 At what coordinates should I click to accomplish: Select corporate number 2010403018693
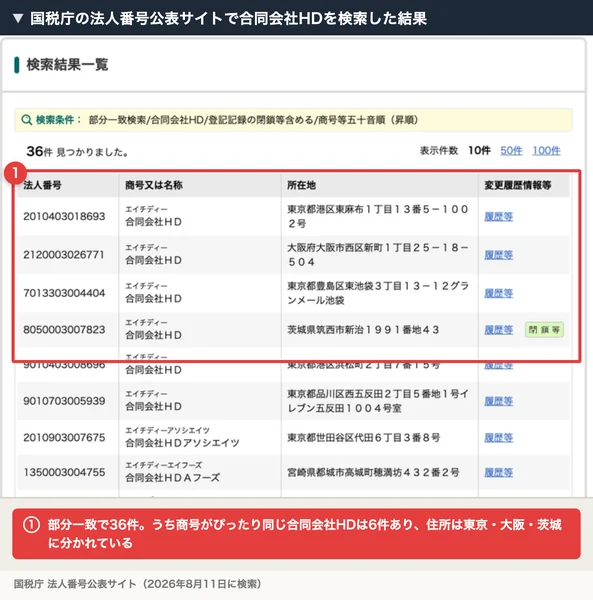(64, 217)
